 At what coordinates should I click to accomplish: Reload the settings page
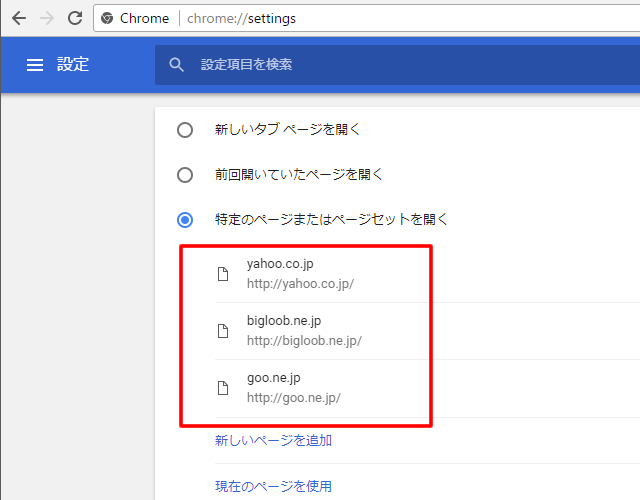pyautogui.click(x=75, y=18)
